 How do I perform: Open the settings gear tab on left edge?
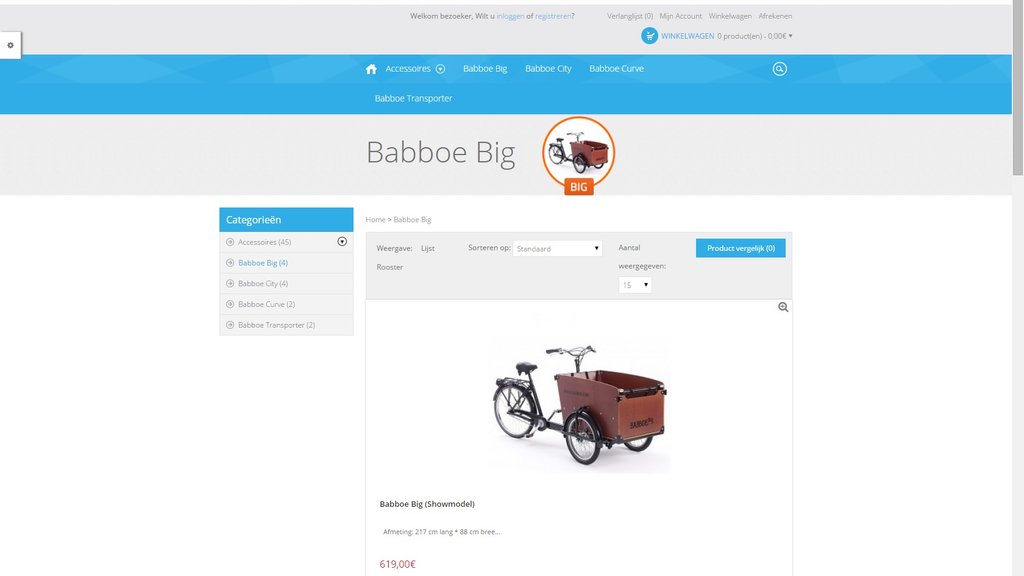coord(10,45)
